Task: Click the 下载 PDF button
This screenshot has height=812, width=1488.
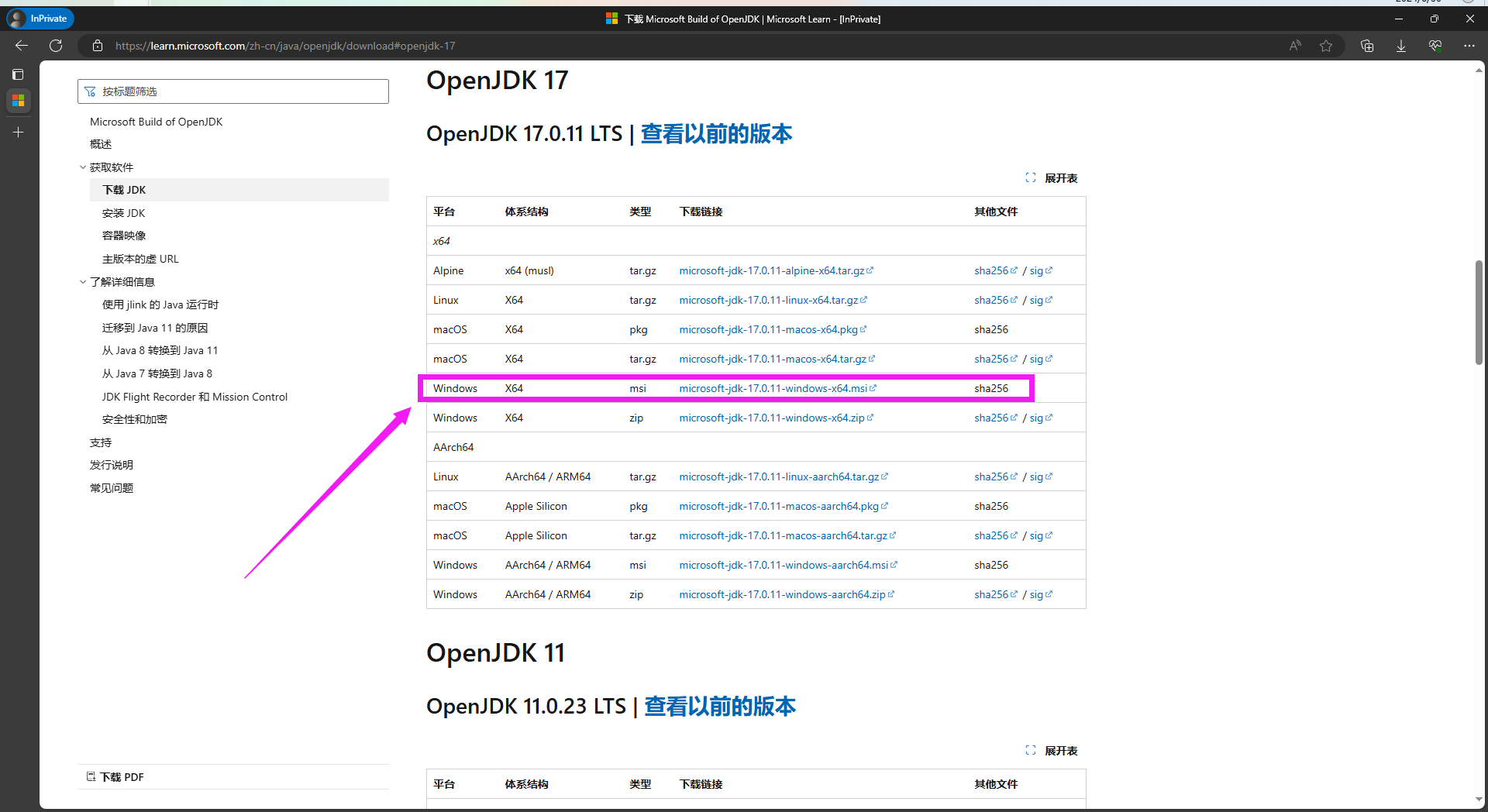Action: 115,777
